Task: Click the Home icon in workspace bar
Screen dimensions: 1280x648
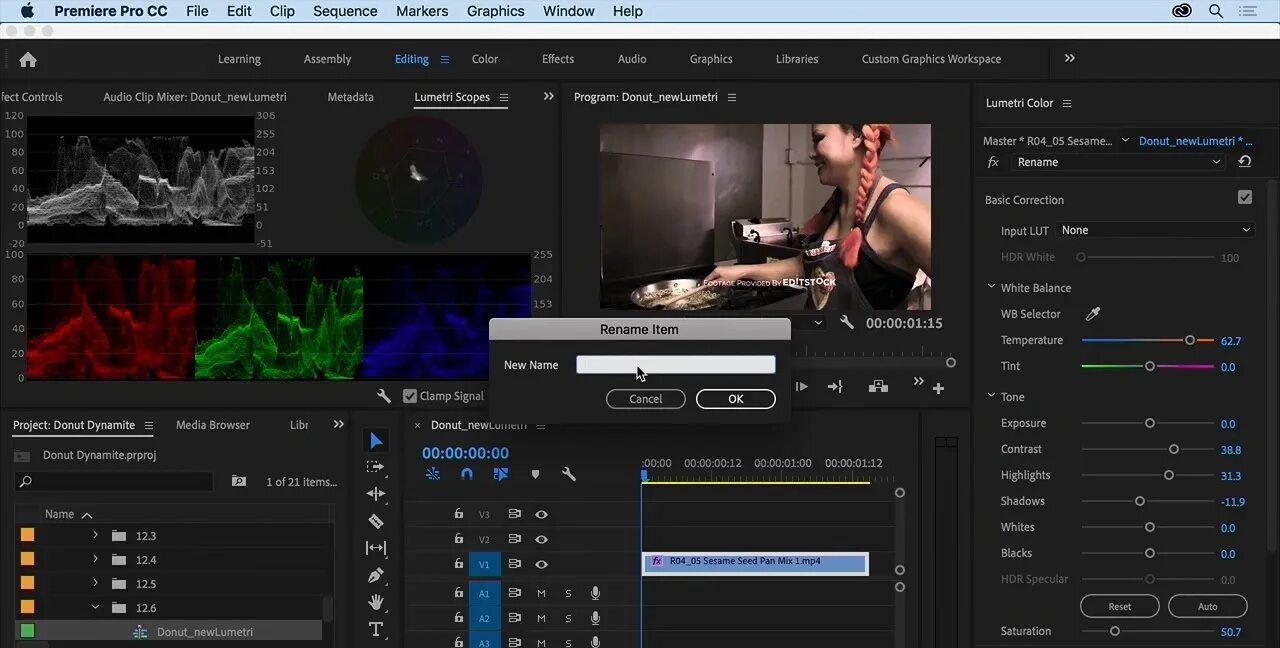Action: 28,59
